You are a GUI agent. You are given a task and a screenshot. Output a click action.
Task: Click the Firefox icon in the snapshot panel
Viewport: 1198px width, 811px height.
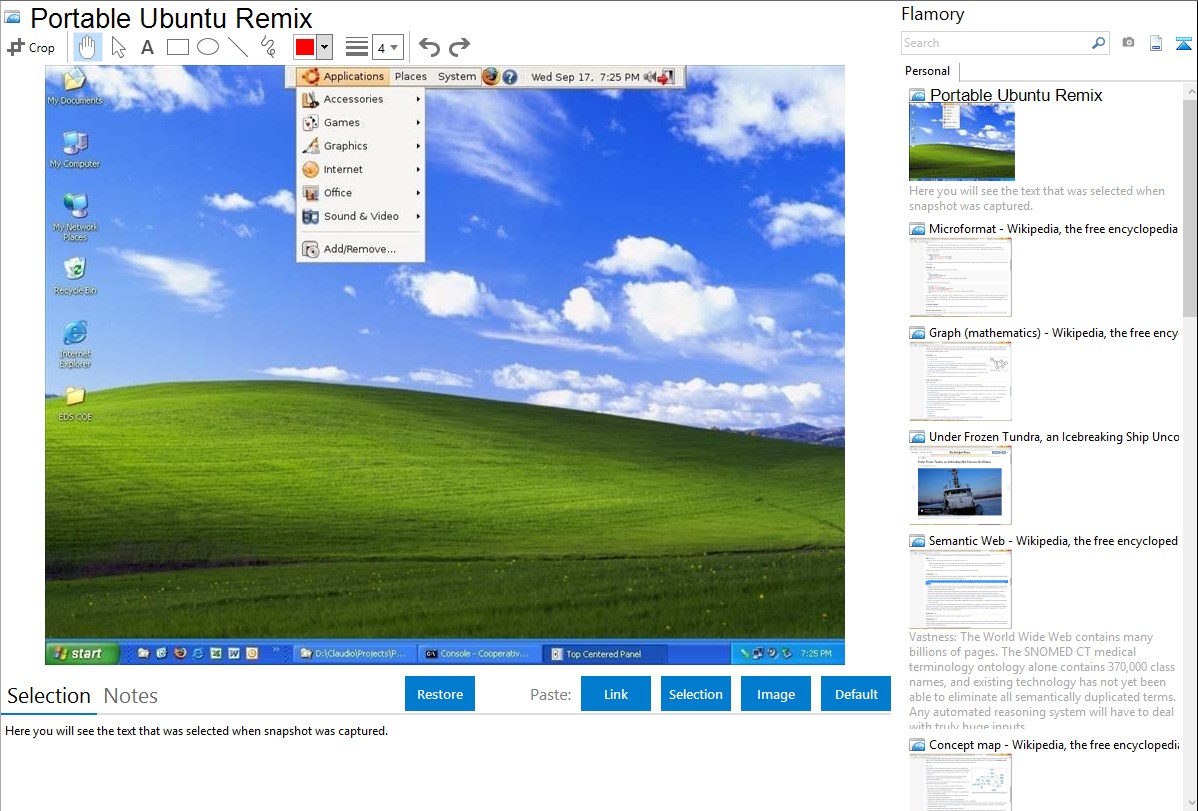point(491,76)
